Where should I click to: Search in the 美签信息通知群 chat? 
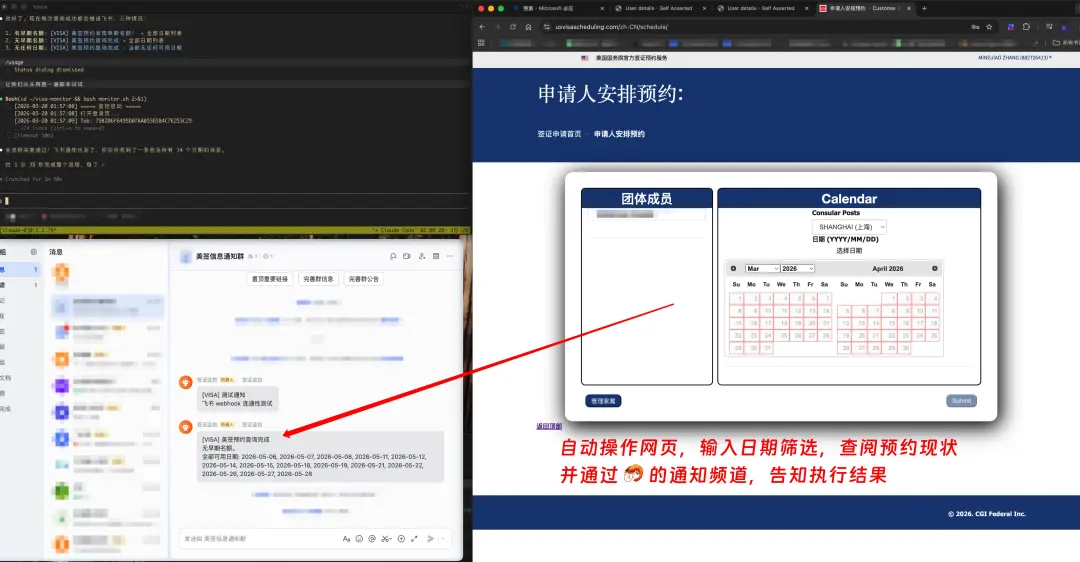click(393, 256)
